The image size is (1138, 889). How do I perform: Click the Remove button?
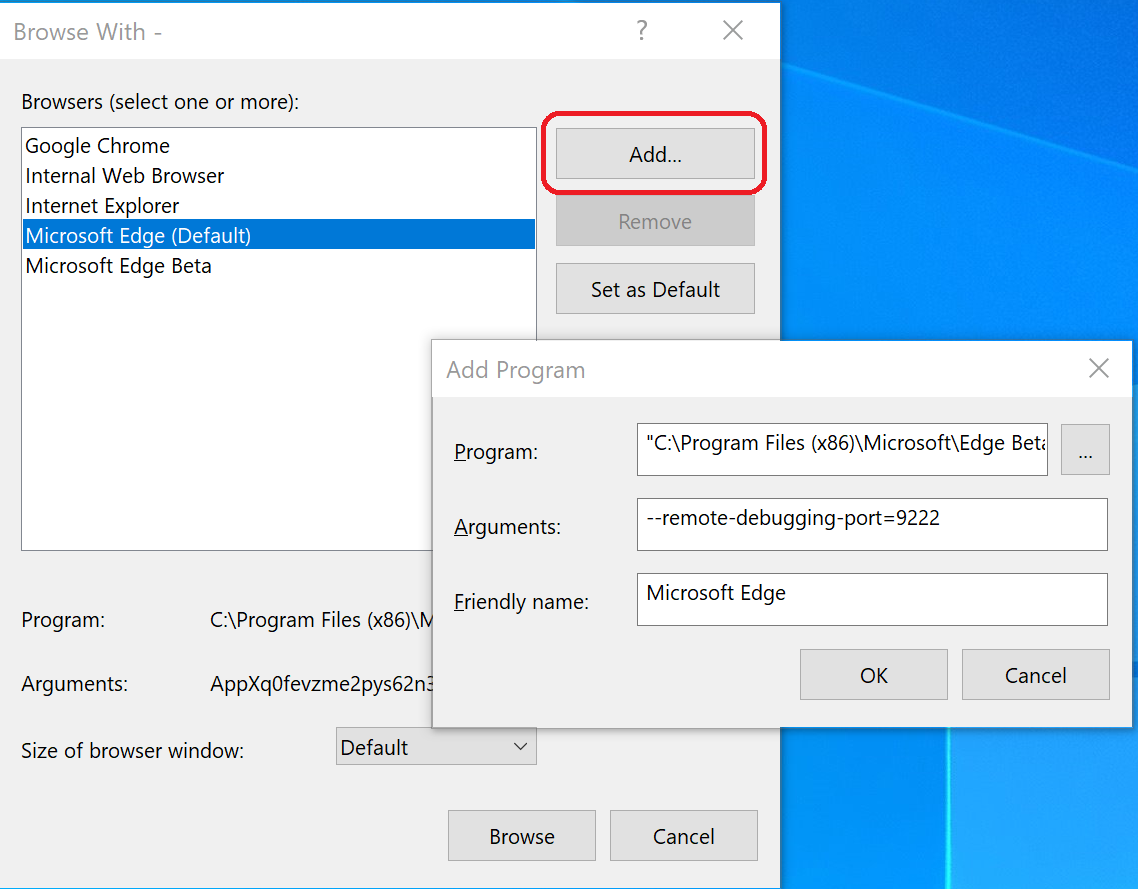[x=655, y=221]
